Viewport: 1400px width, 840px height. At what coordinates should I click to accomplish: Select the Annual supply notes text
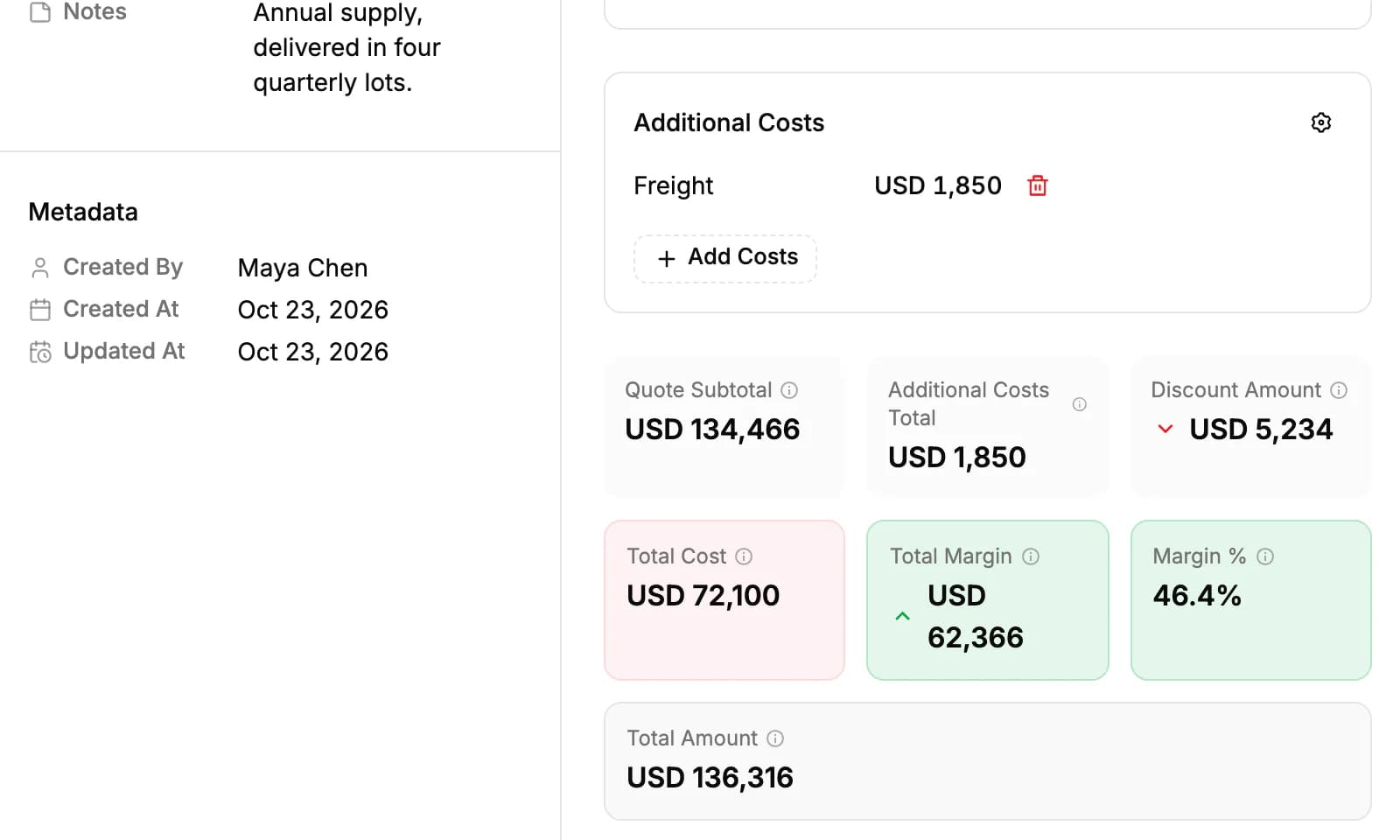click(x=346, y=47)
